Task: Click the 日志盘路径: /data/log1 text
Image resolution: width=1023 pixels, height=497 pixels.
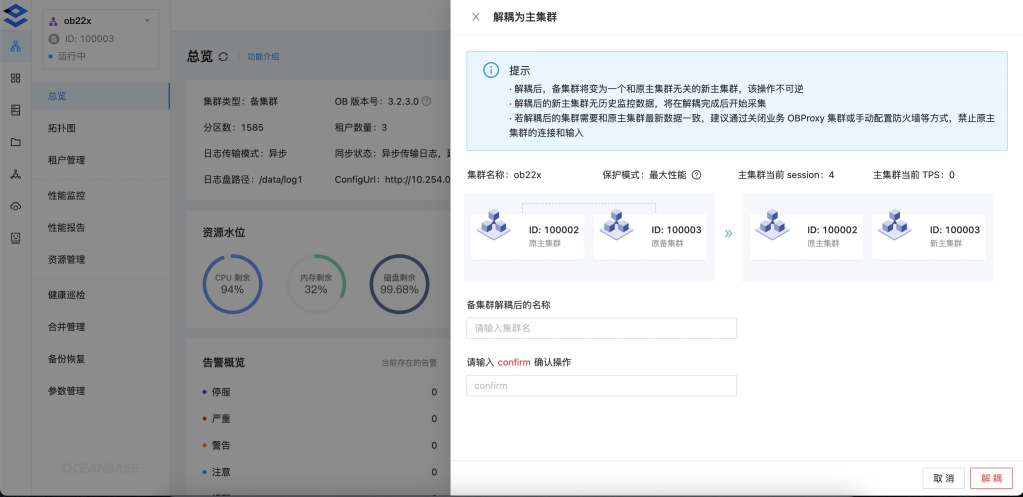Action: (x=252, y=179)
